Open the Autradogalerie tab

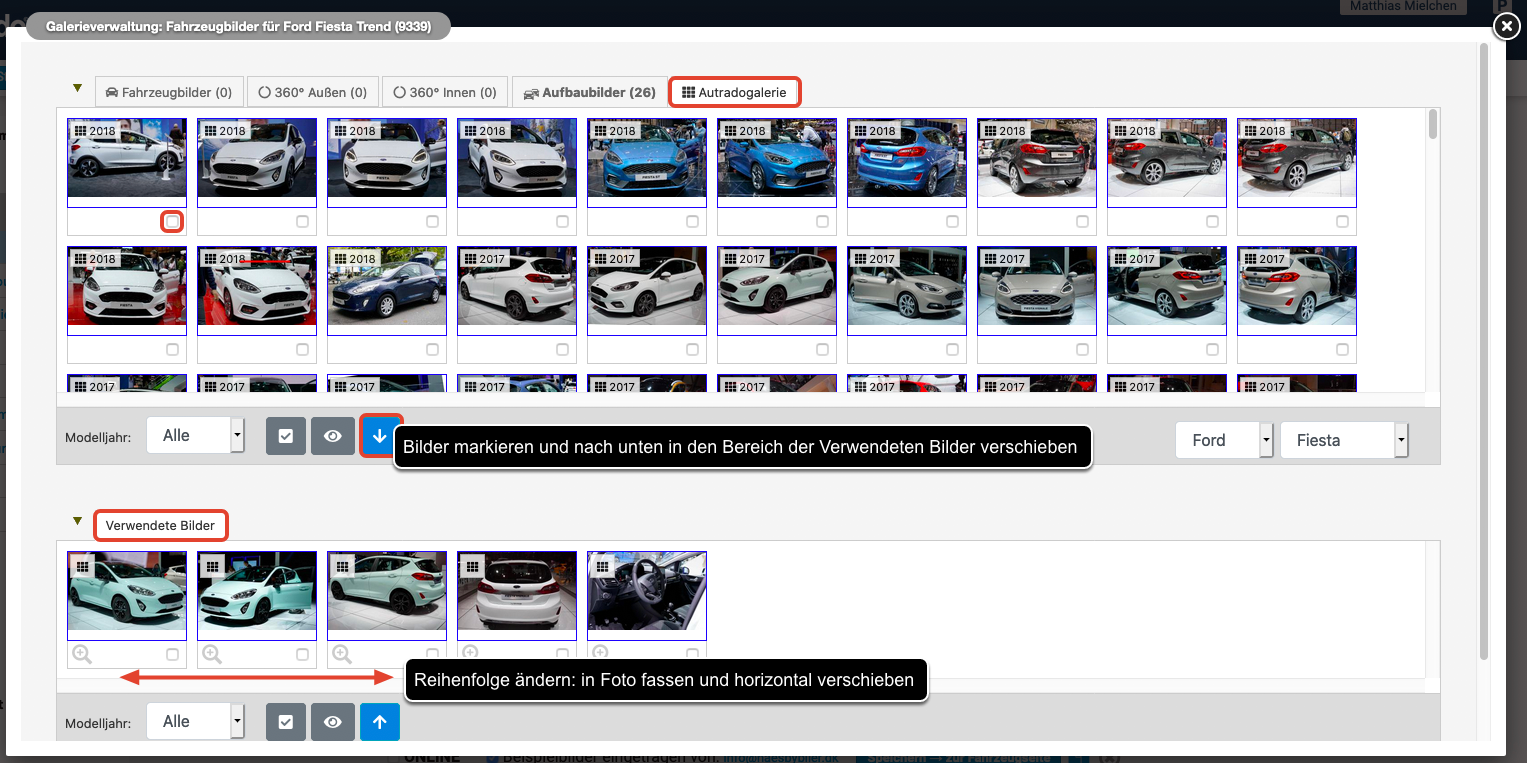[734, 92]
